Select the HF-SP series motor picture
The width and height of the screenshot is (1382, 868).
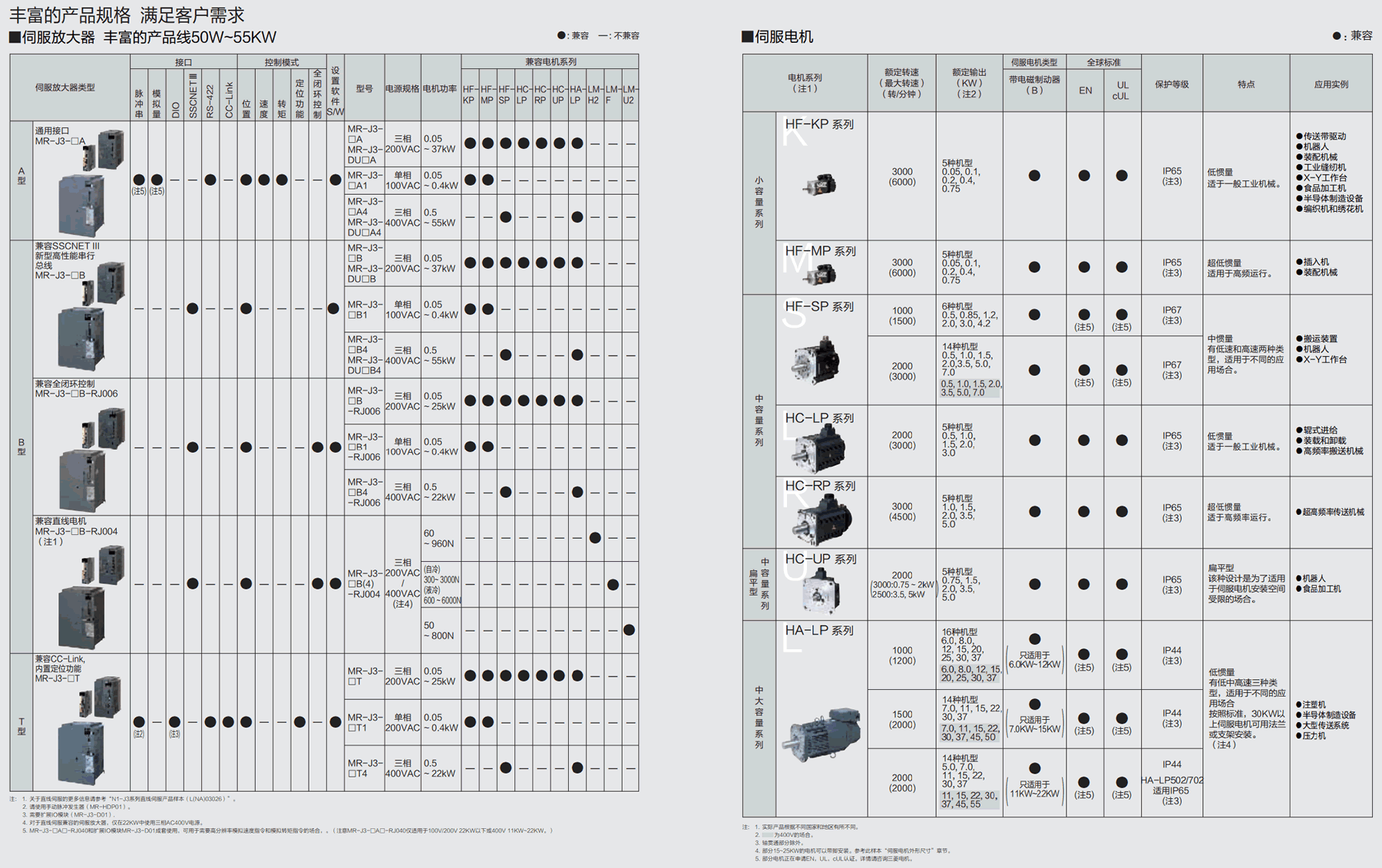(816, 360)
